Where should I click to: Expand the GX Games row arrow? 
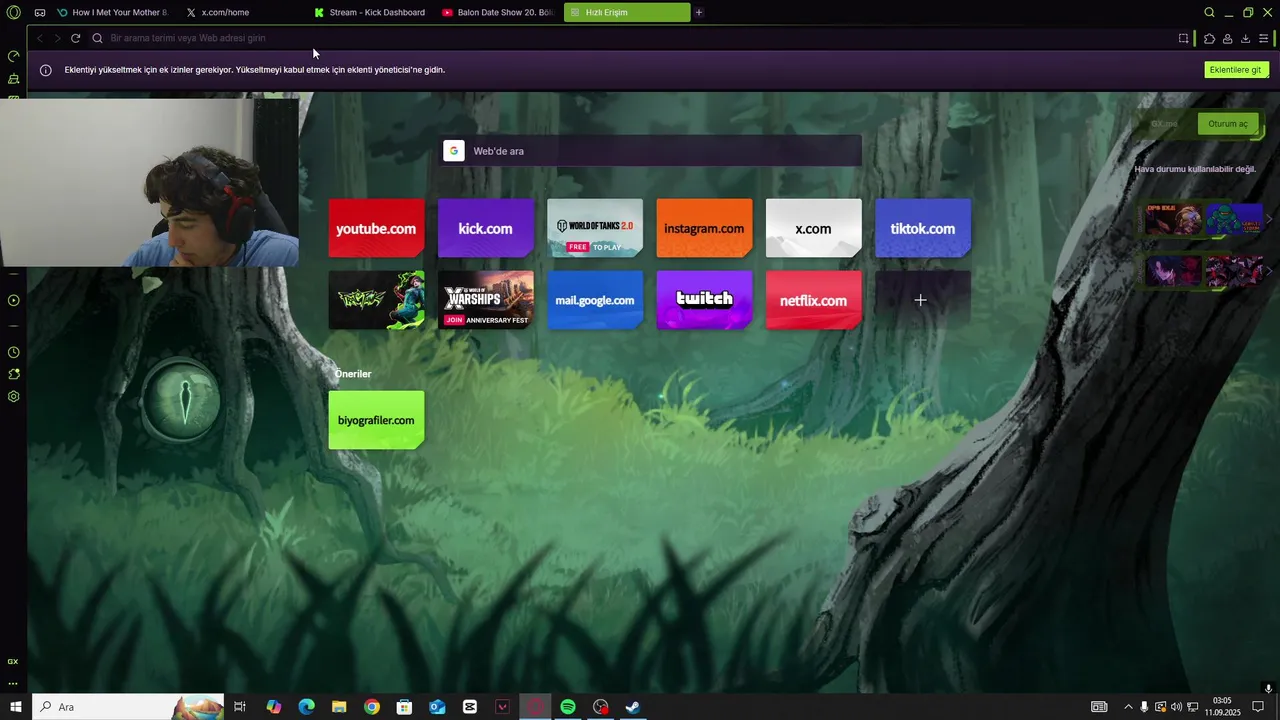tap(1269, 219)
